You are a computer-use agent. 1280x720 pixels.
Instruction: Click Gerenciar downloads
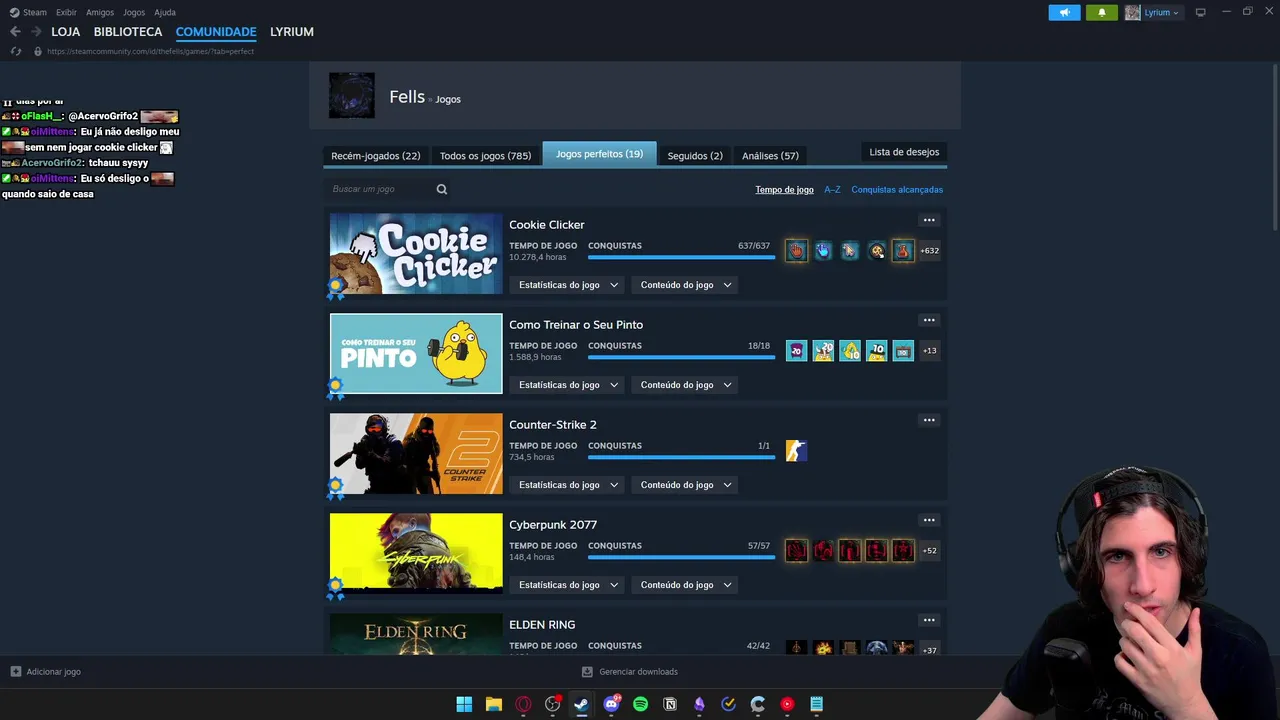(x=630, y=672)
